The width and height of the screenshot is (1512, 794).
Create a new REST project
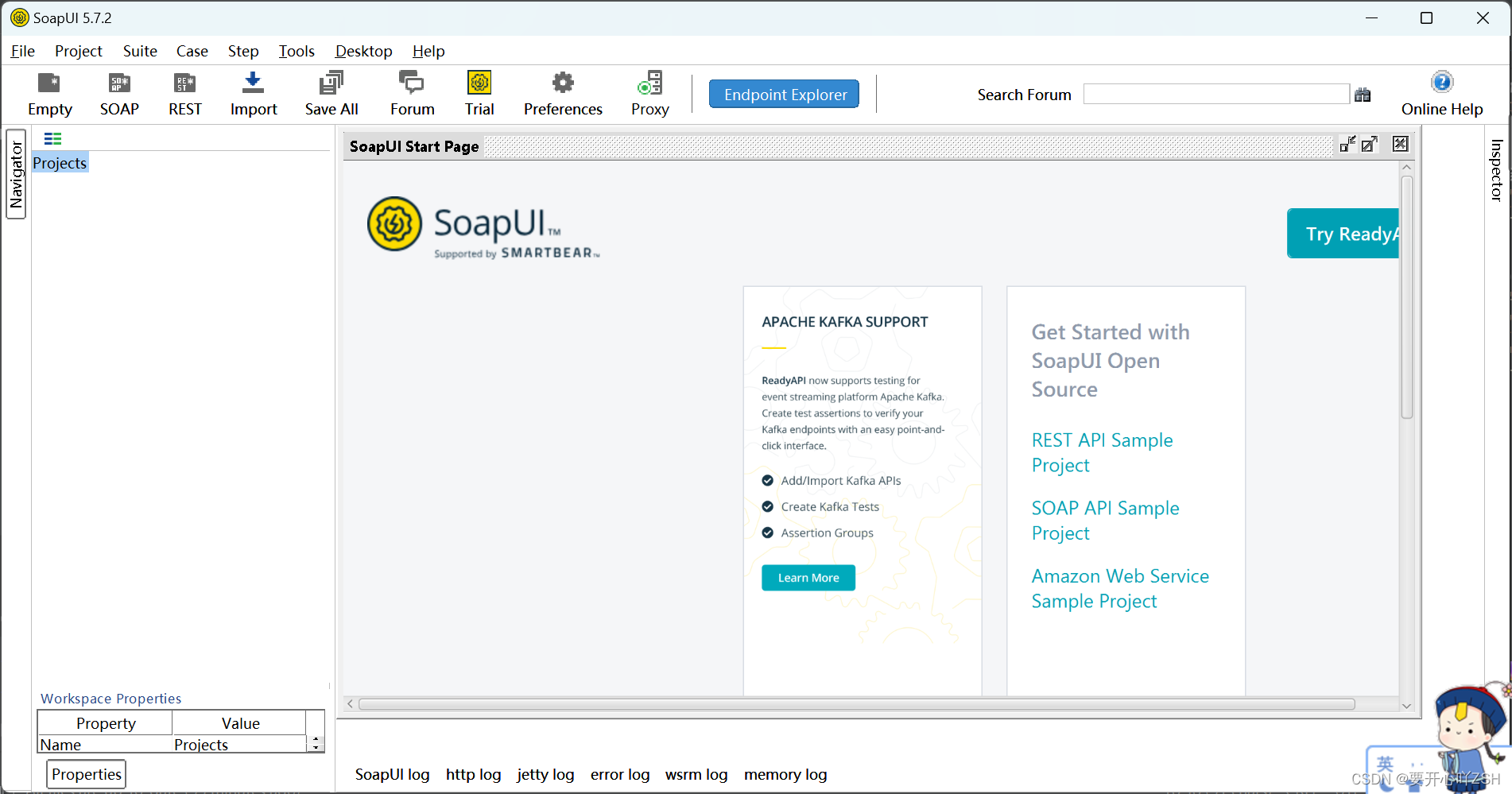184,94
